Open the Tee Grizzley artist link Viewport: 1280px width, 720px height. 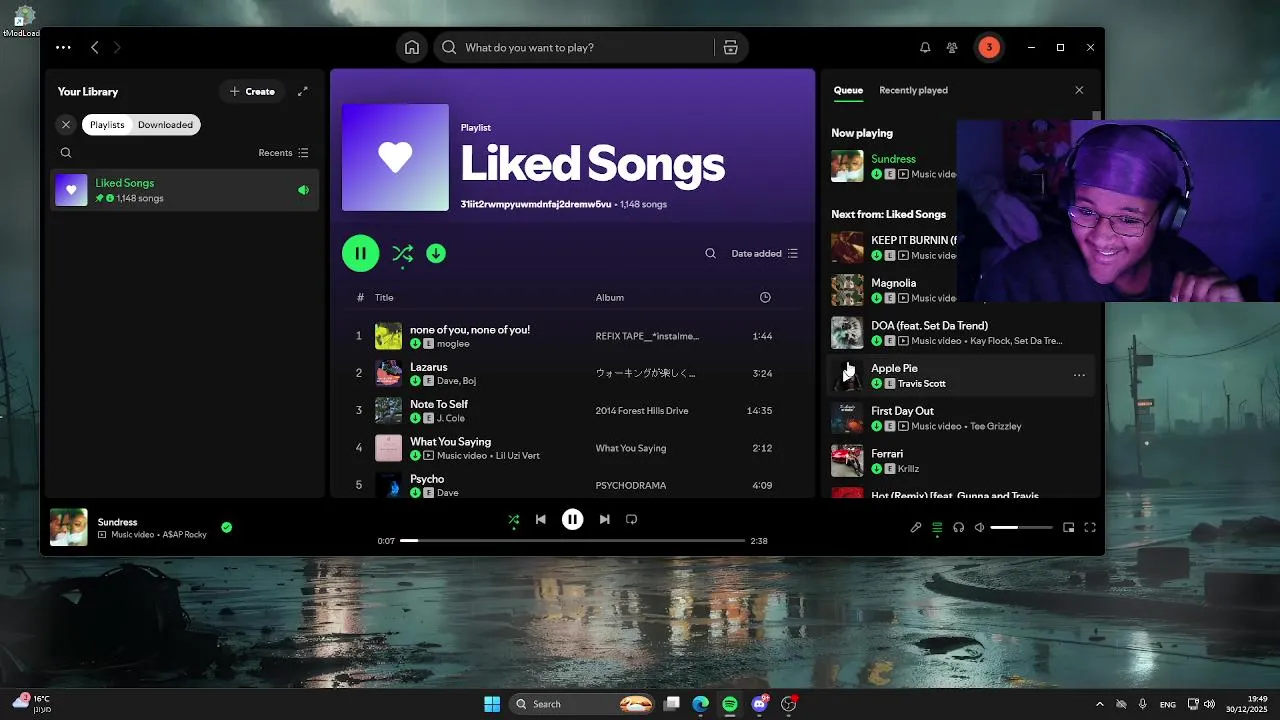coord(996,426)
